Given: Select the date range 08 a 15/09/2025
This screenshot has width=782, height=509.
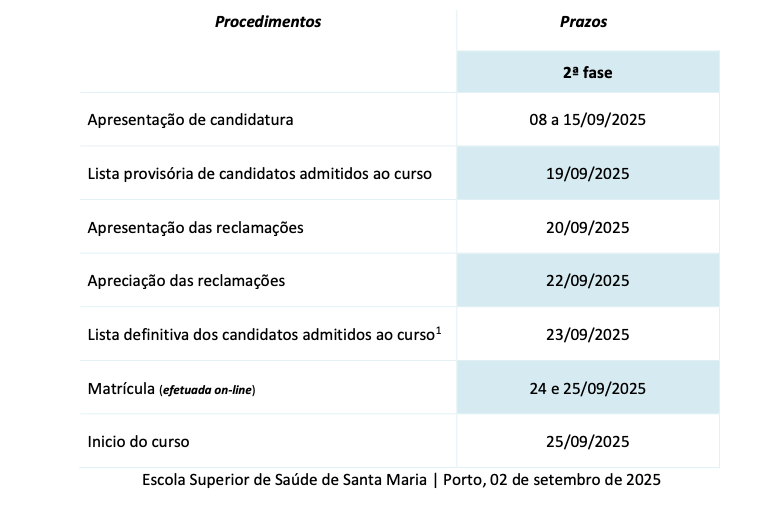Looking at the screenshot, I should [x=587, y=120].
